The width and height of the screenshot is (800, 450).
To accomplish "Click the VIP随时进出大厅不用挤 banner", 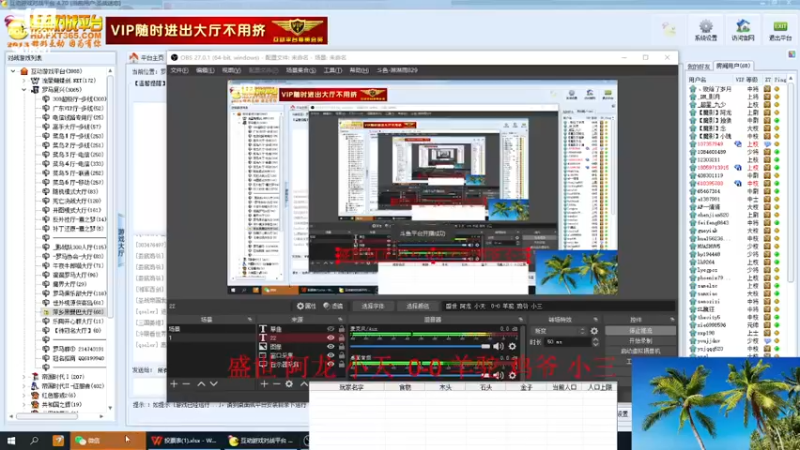I will 217,31.
